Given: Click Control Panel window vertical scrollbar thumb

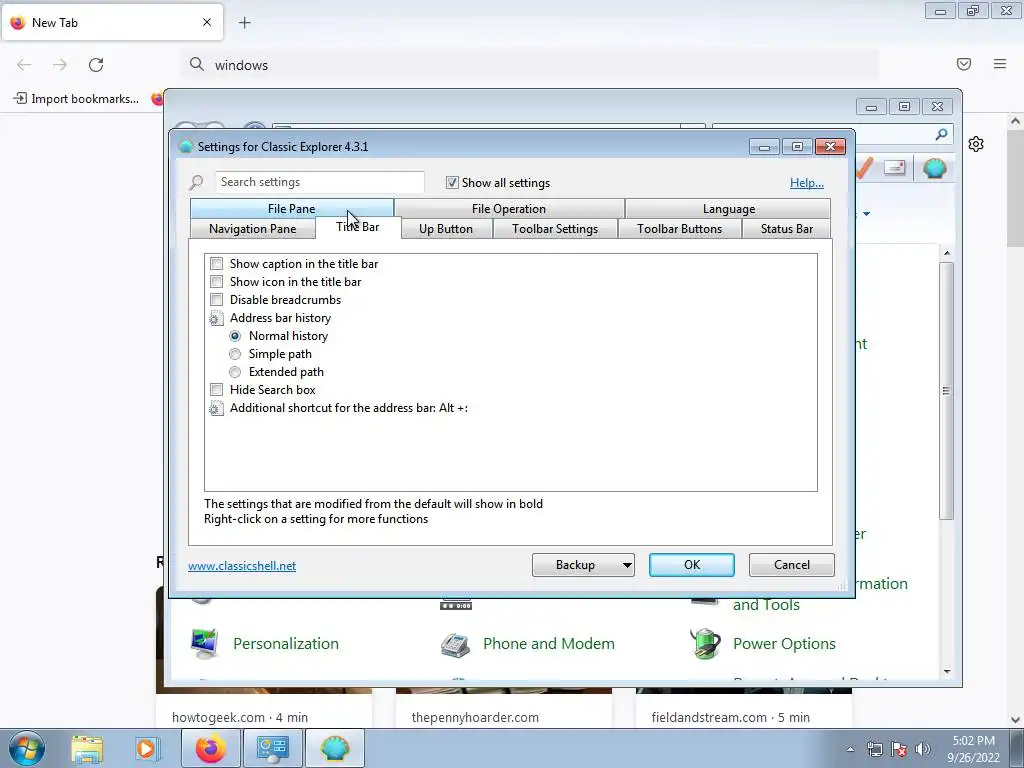Looking at the screenshot, I should click(946, 391).
